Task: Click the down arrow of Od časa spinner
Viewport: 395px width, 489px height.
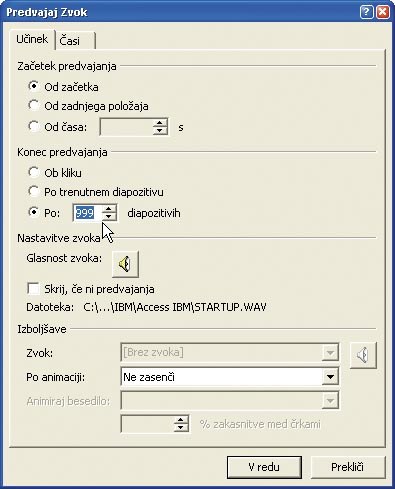Action: pyautogui.click(x=160, y=130)
